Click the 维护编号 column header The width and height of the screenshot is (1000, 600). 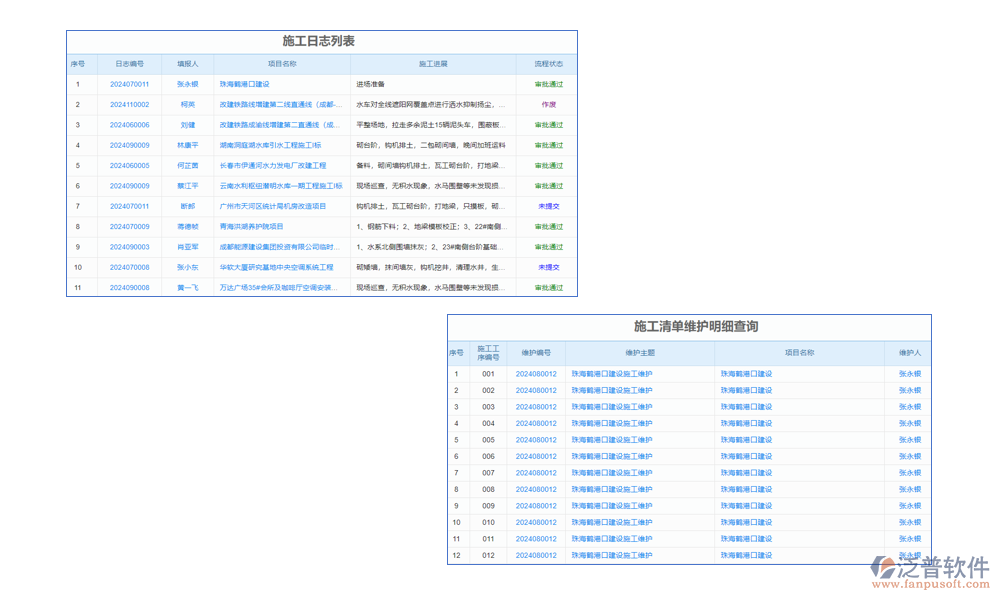pos(536,353)
